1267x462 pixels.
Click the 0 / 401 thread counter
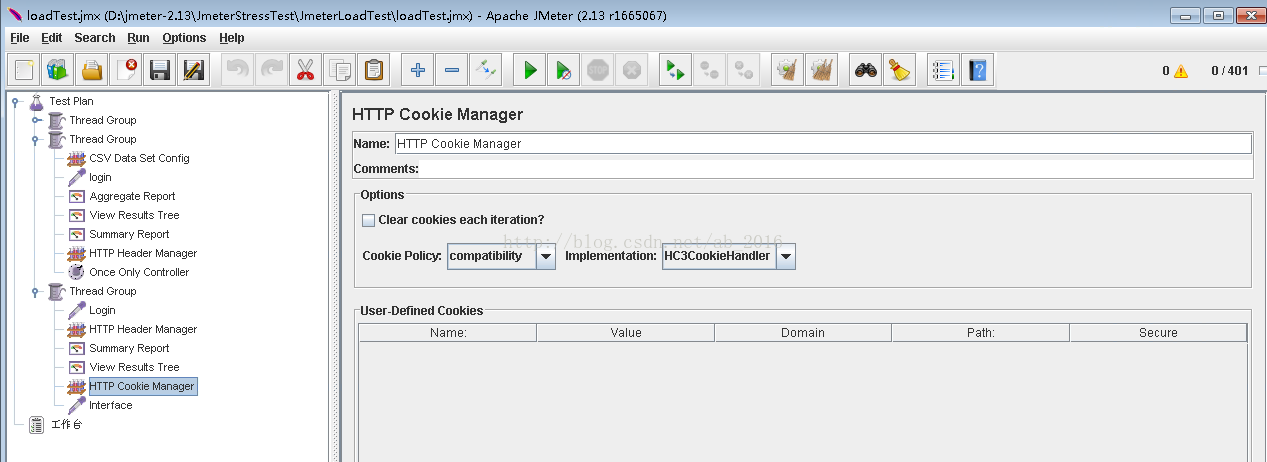coord(1229,71)
